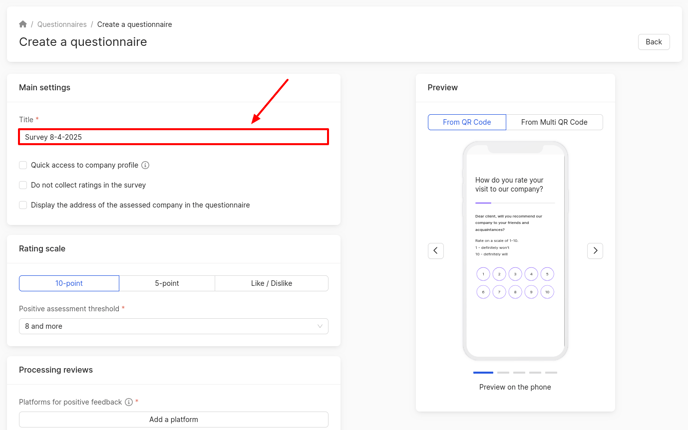Open Questionnaires breadcrumb link

pos(62,24)
